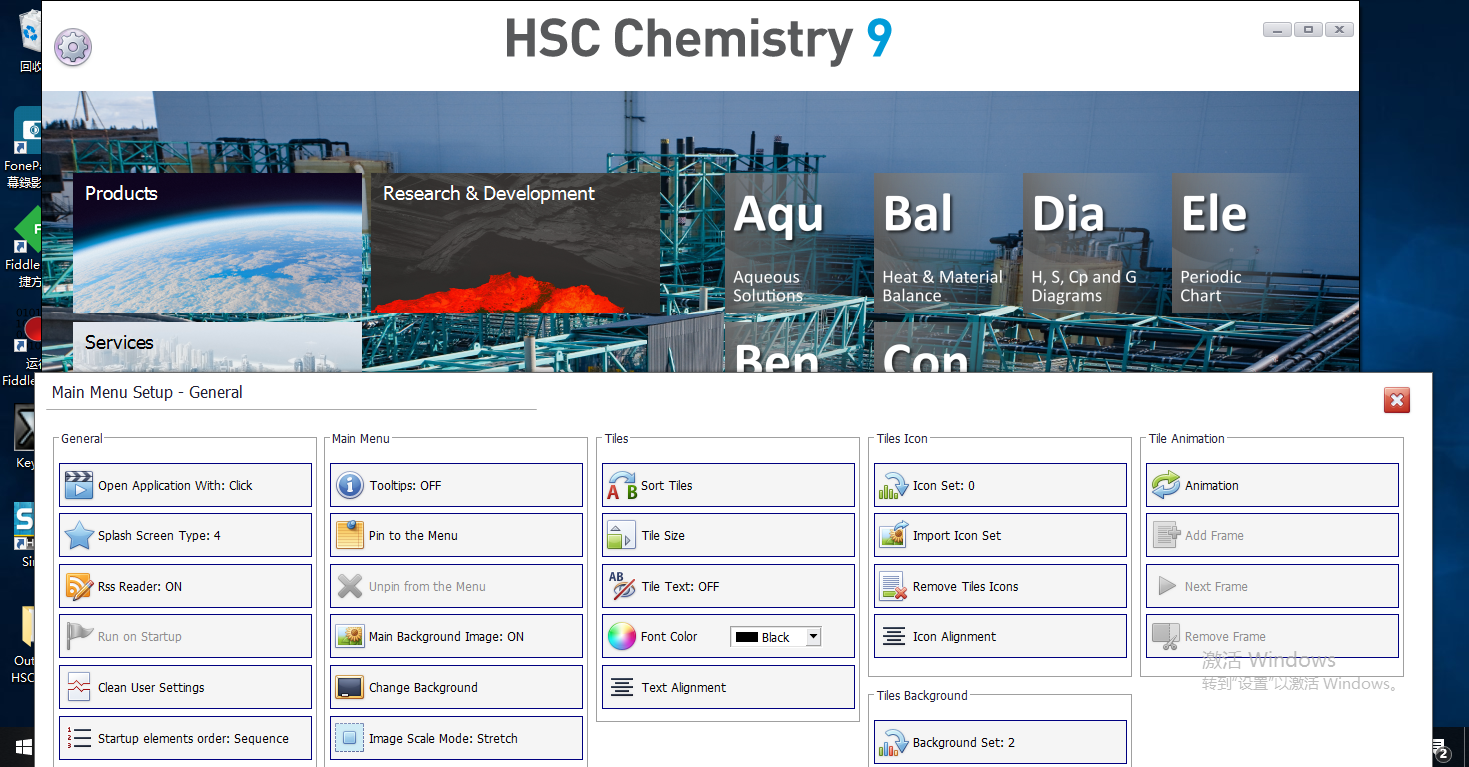Open Change Background option
1469x767 pixels.
click(x=456, y=687)
